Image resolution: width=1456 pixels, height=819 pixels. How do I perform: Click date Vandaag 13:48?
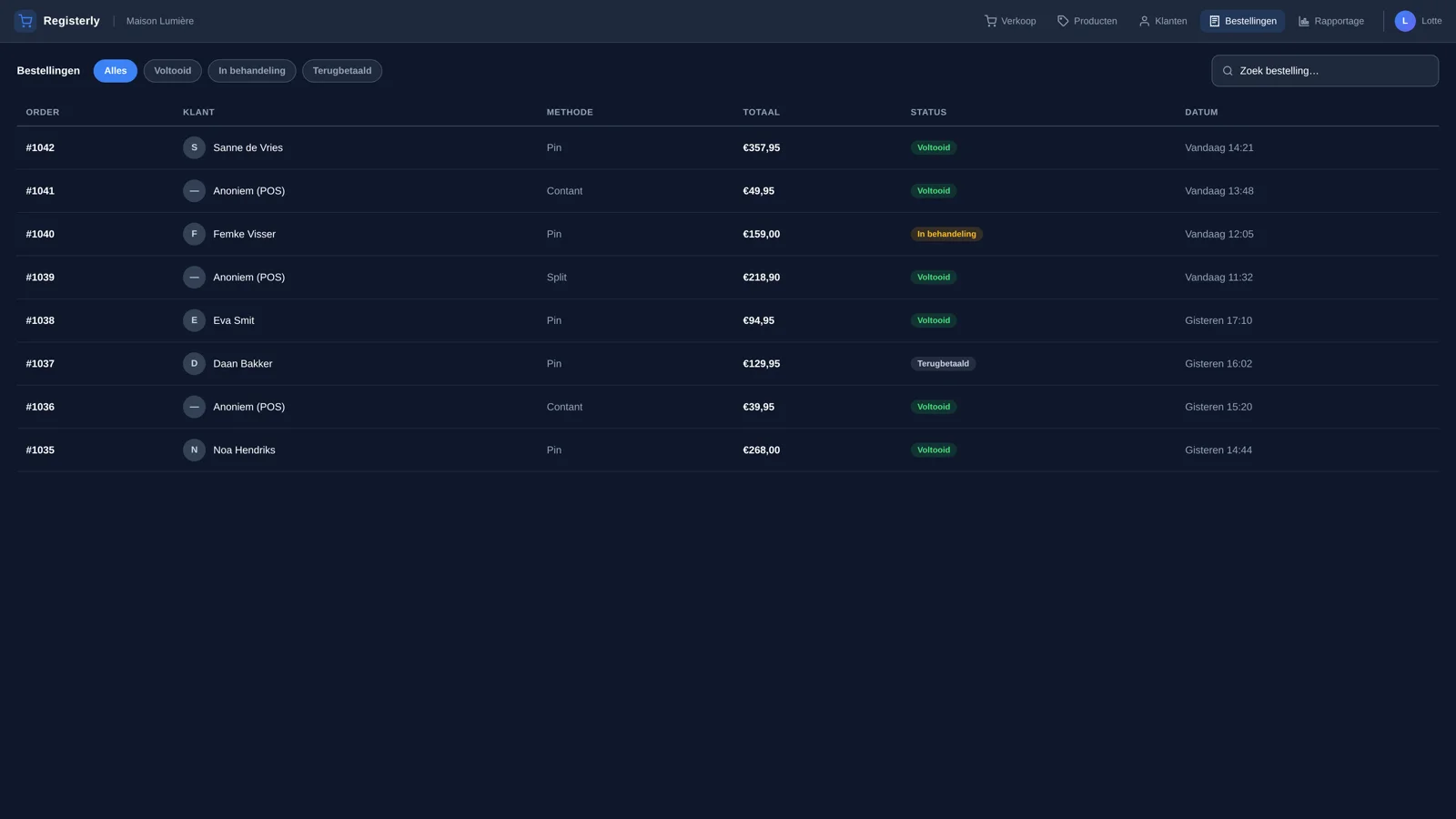pyautogui.click(x=1219, y=191)
